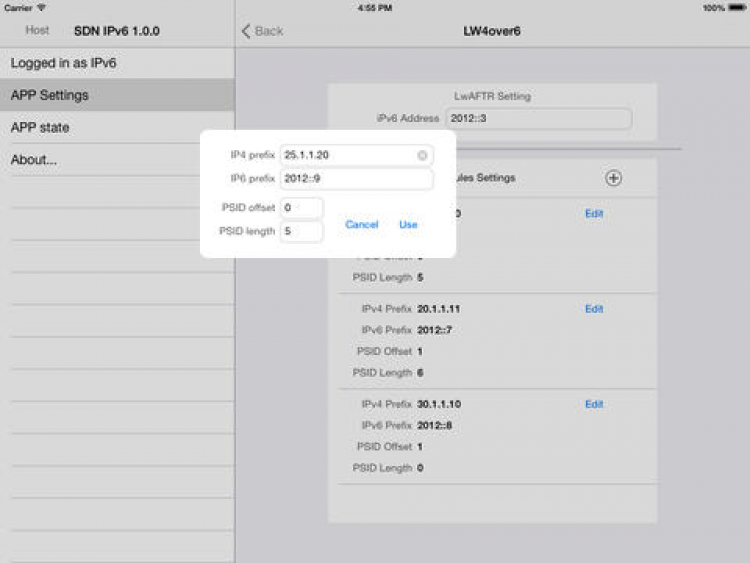
Task: Select APP Settings in the sidebar
Action: pos(117,95)
